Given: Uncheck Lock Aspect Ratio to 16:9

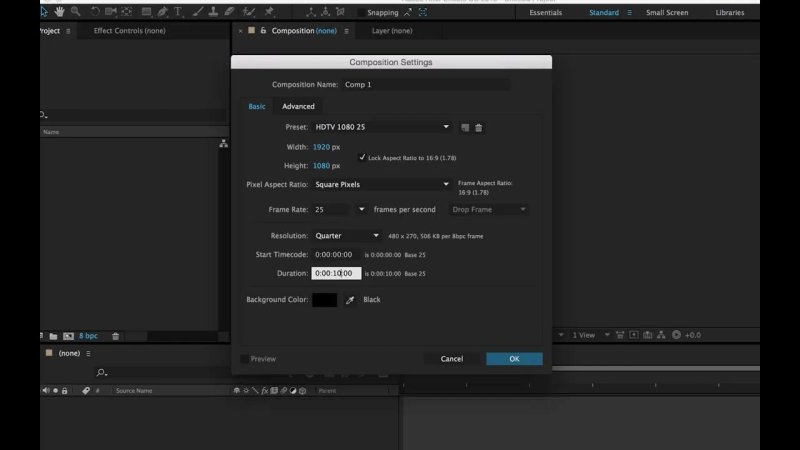Looking at the screenshot, I should tap(362, 157).
